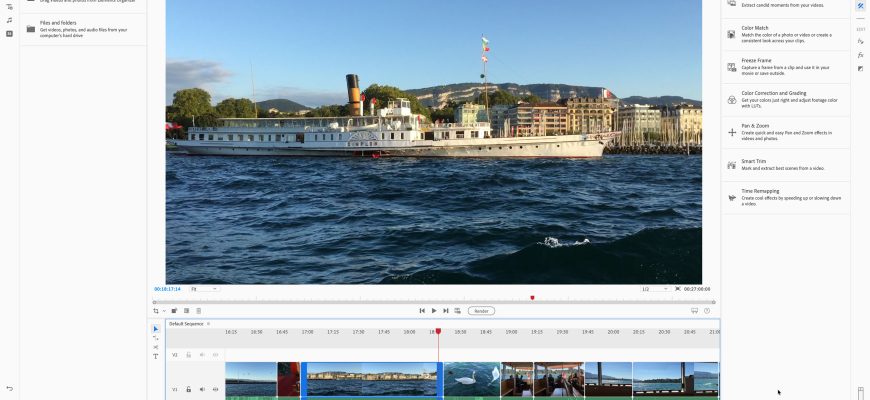Image resolution: width=870 pixels, height=400 pixels.
Task: Toggle visibility eye of track V1
Action: pos(215,389)
